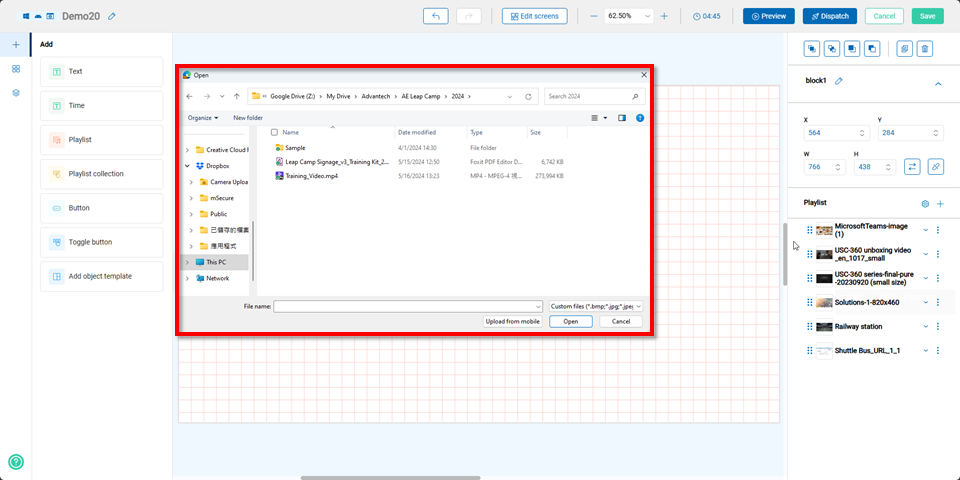Collapse the block1 properties panel

point(937,84)
